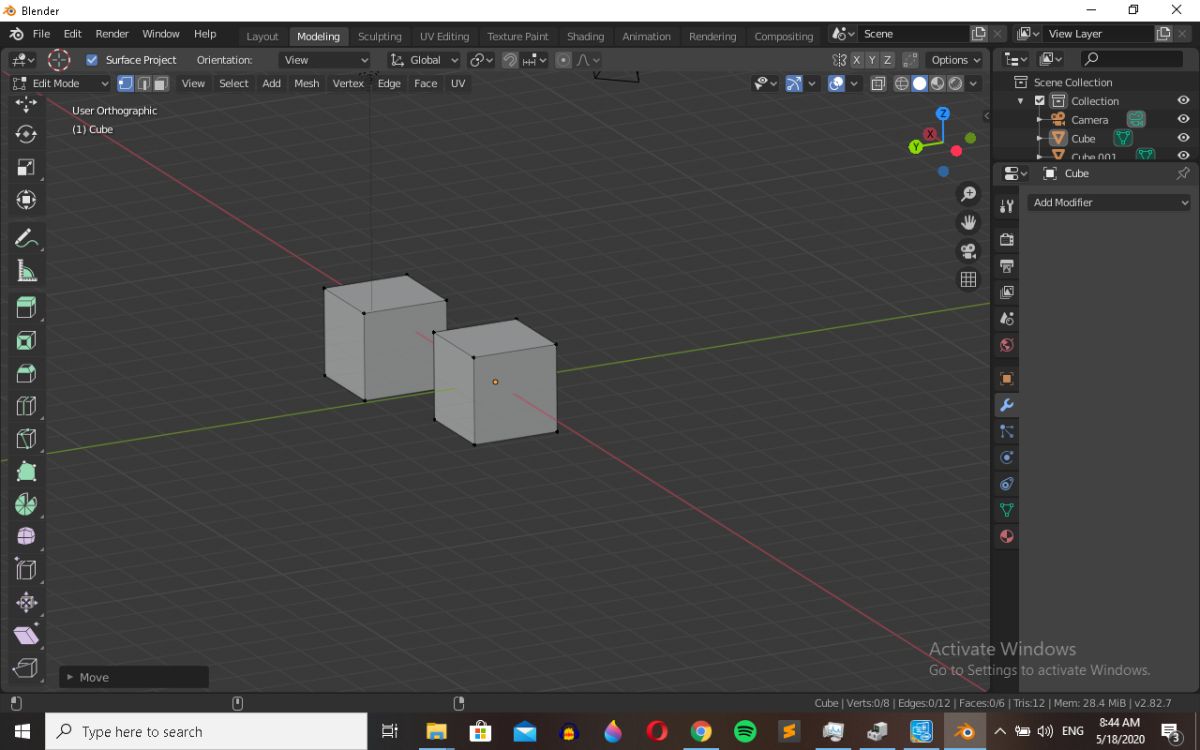Toggle mirror X axis button
The width and height of the screenshot is (1200, 750).
tap(856, 60)
